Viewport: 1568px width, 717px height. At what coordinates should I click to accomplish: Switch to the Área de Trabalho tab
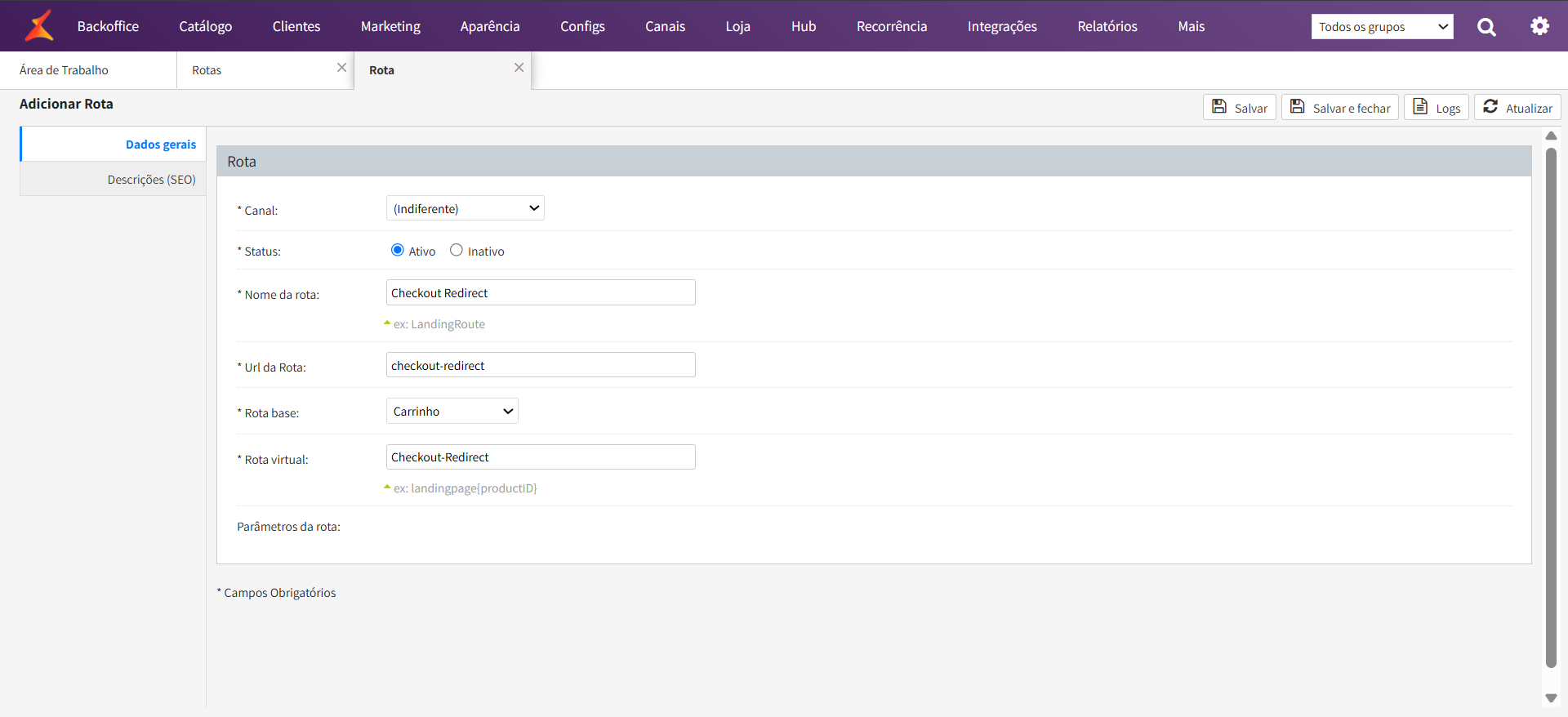click(x=88, y=70)
